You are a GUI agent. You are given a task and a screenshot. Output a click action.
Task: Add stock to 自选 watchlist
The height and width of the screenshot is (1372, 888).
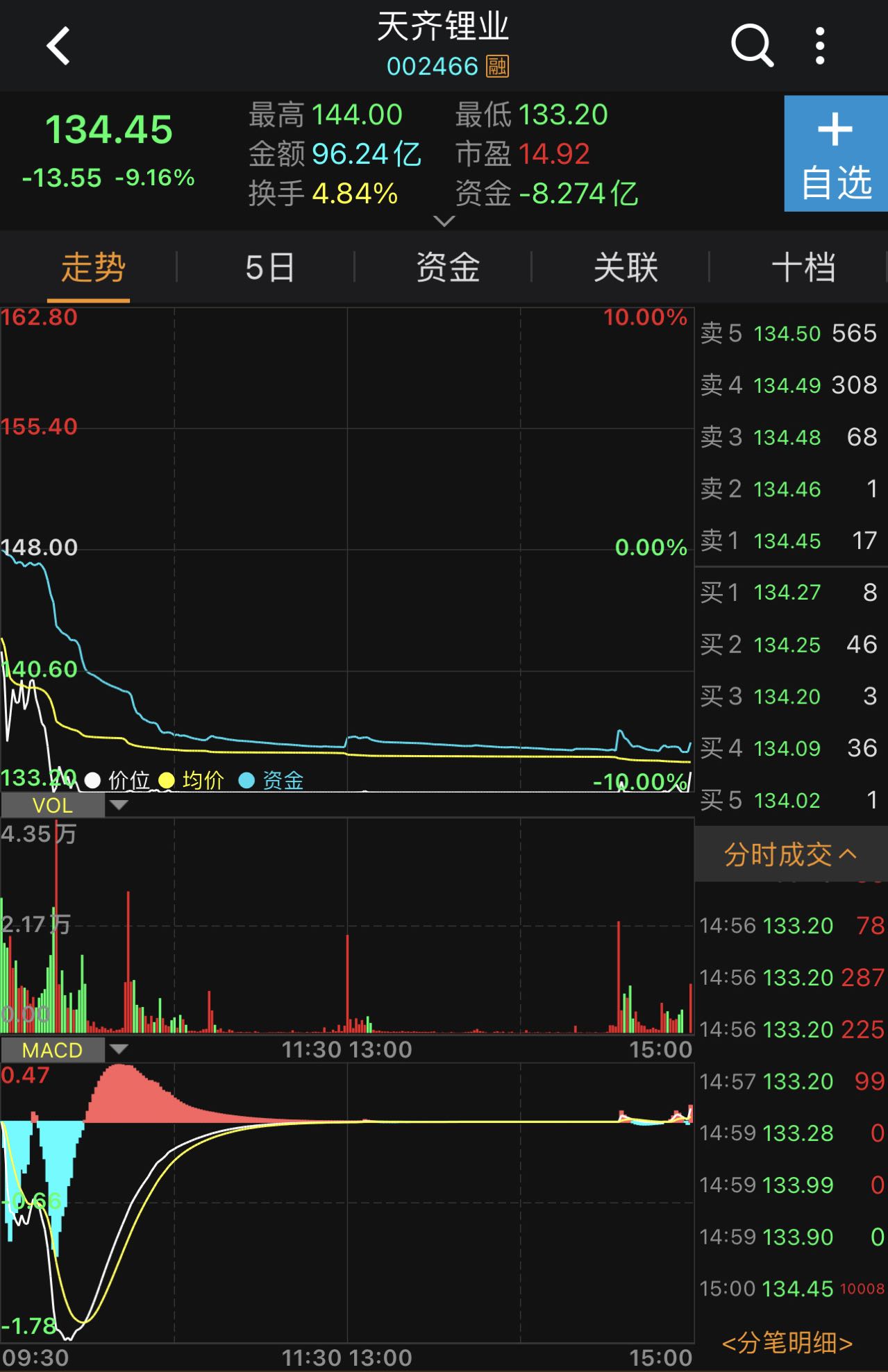click(835, 153)
